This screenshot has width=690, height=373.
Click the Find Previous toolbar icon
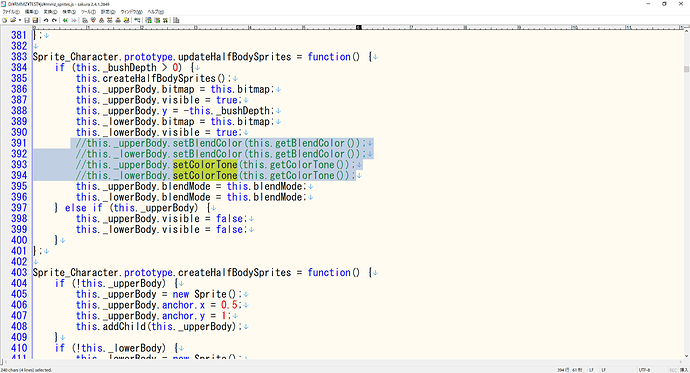[x=101, y=20]
